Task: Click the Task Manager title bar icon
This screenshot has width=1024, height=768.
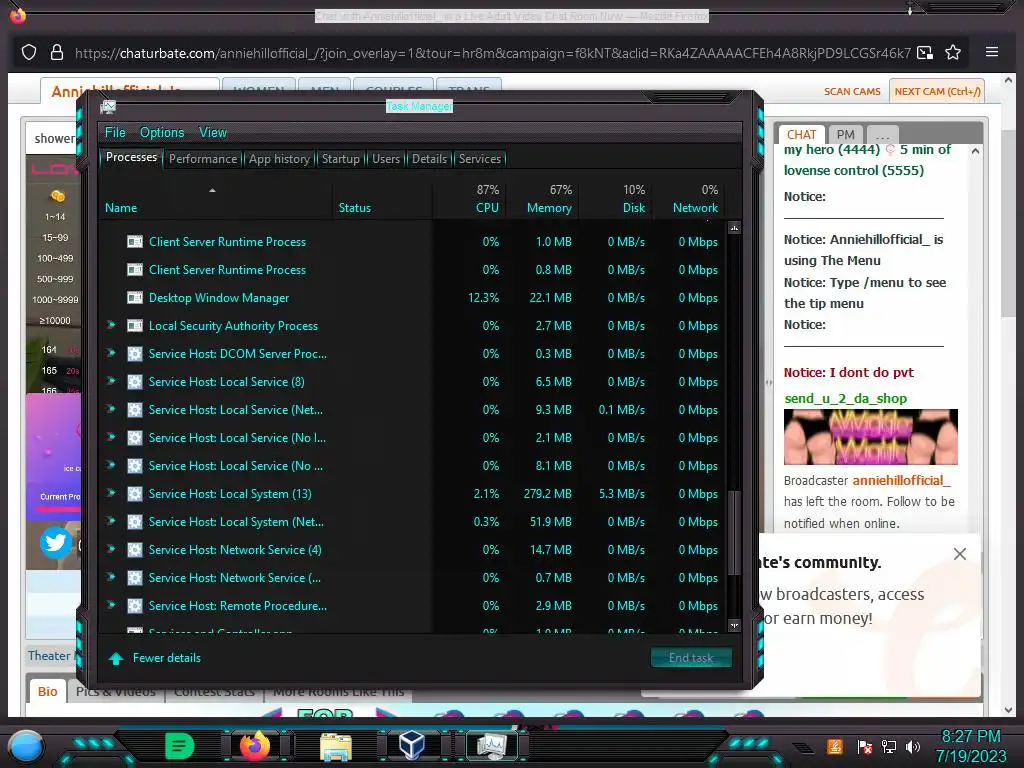Action: tap(108, 106)
